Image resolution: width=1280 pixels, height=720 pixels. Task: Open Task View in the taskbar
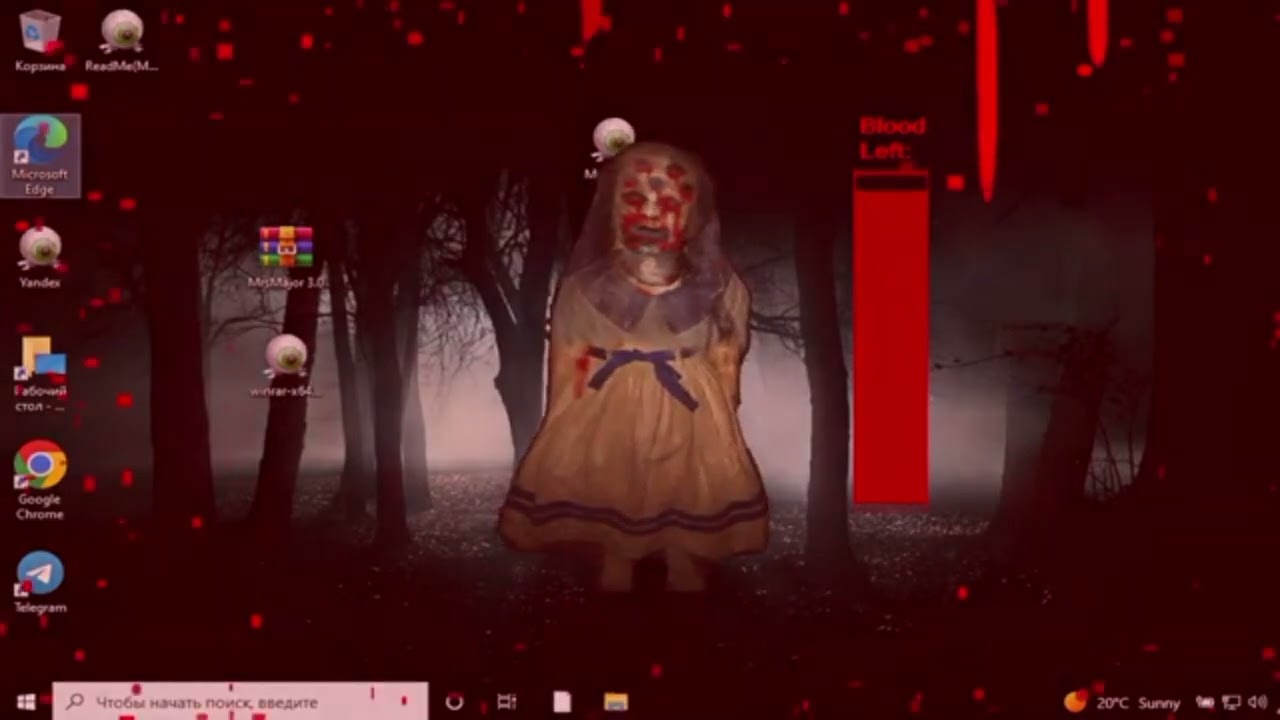click(x=507, y=702)
